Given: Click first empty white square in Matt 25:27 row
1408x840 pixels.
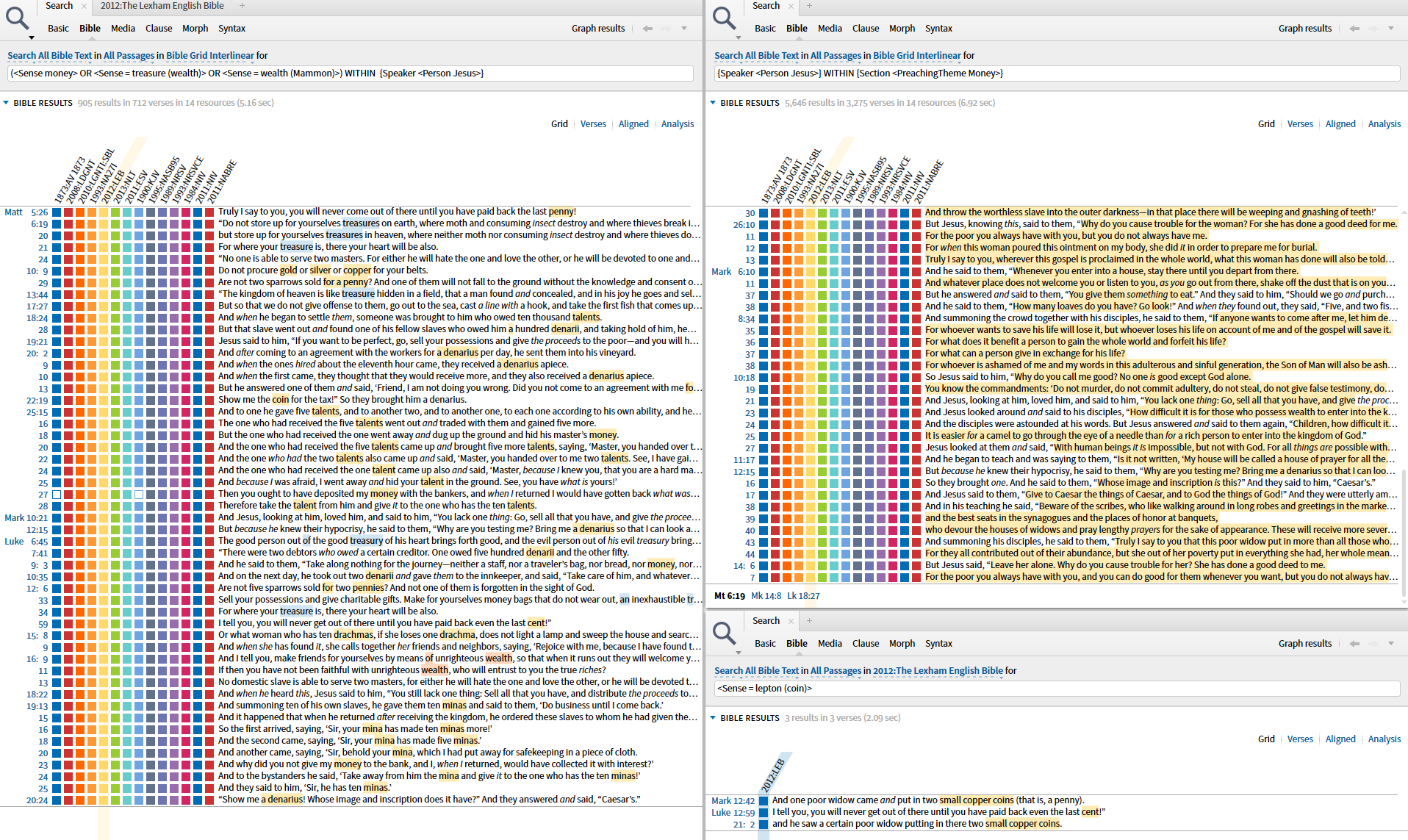Looking at the screenshot, I should pos(57,495).
